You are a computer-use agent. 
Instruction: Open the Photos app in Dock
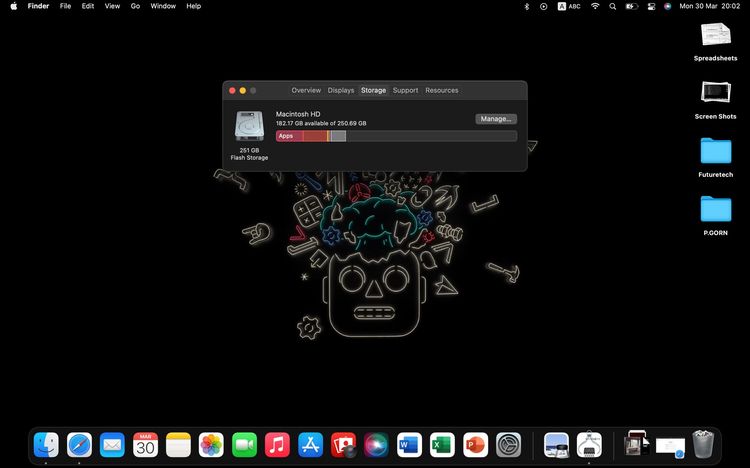(211, 445)
